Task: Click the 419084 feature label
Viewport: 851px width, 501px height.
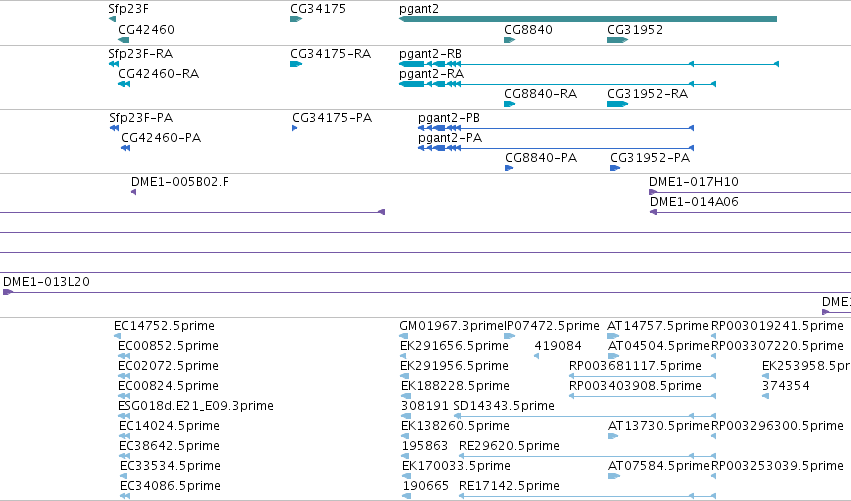Action: (558, 346)
